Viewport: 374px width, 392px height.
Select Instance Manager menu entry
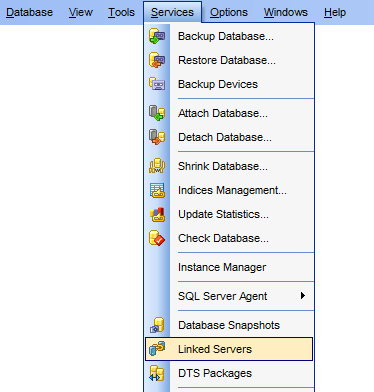[229, 267]
